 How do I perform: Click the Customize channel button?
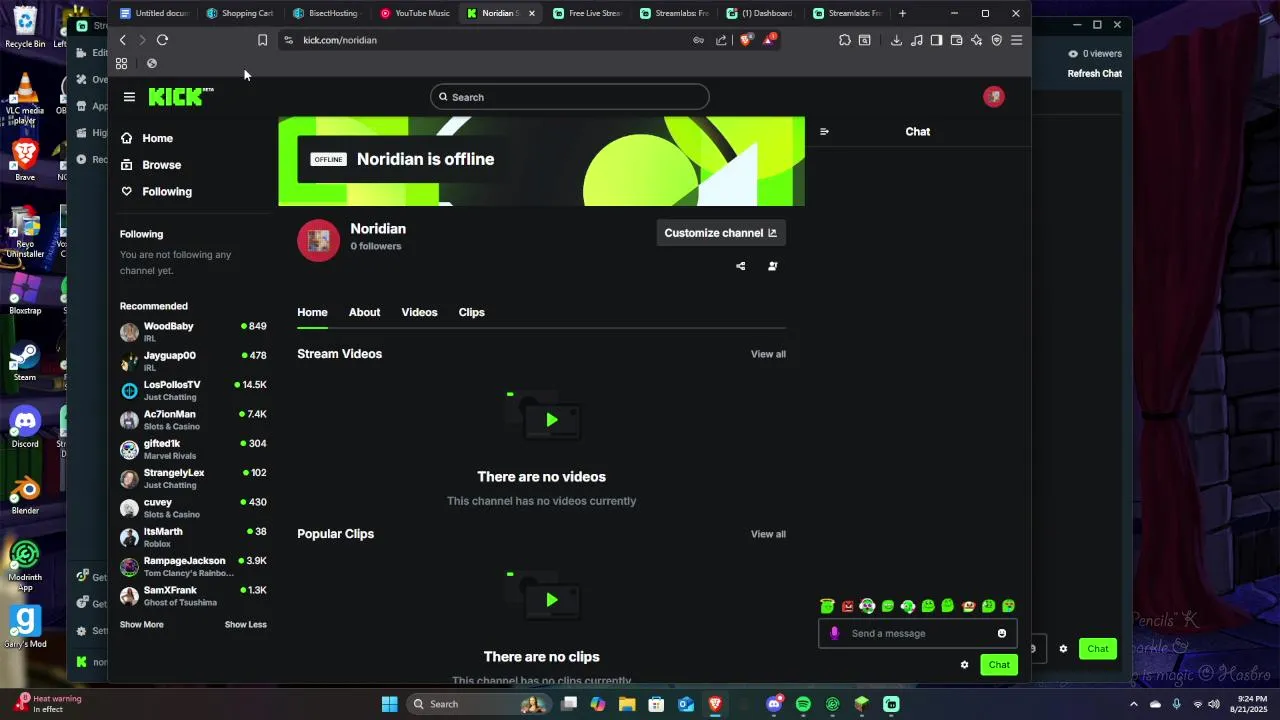(721, 233)
